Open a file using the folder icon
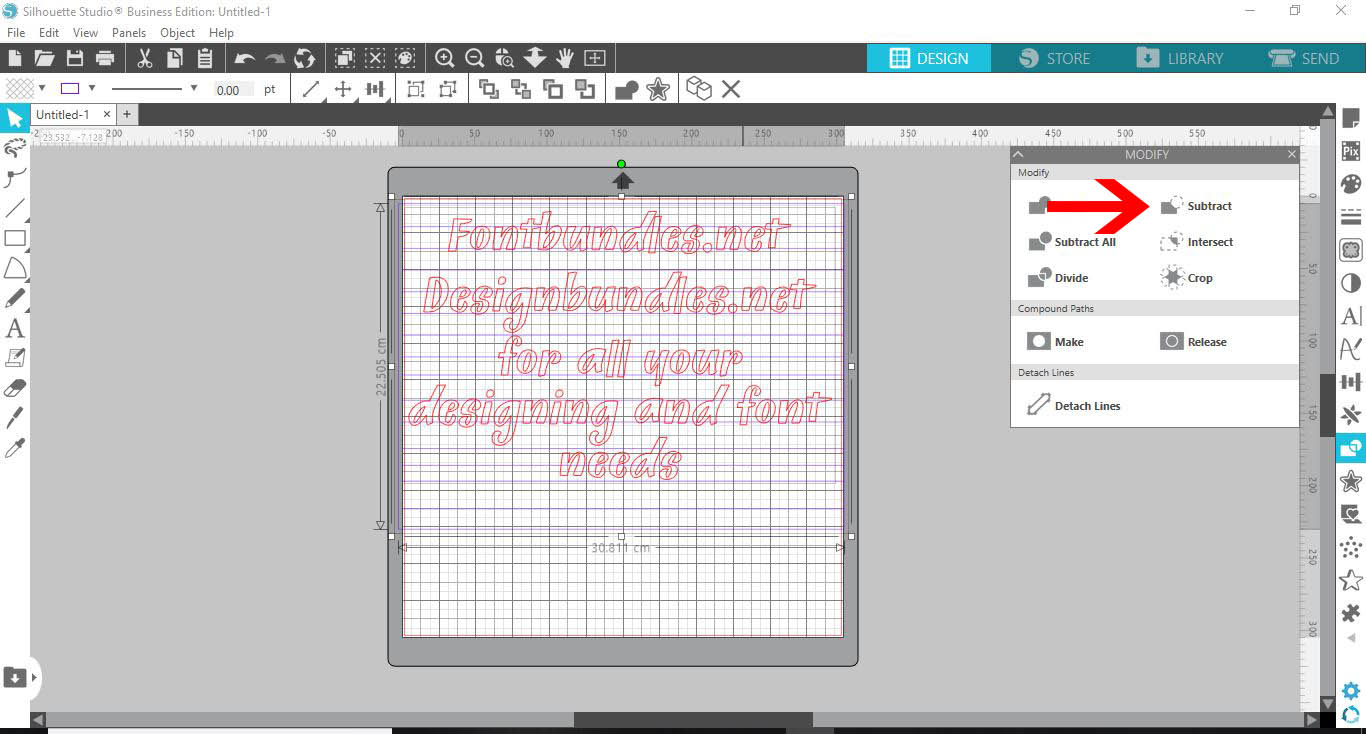Image resolution: width=1366 pixels, height=734 pixels. tap(44, 58)
